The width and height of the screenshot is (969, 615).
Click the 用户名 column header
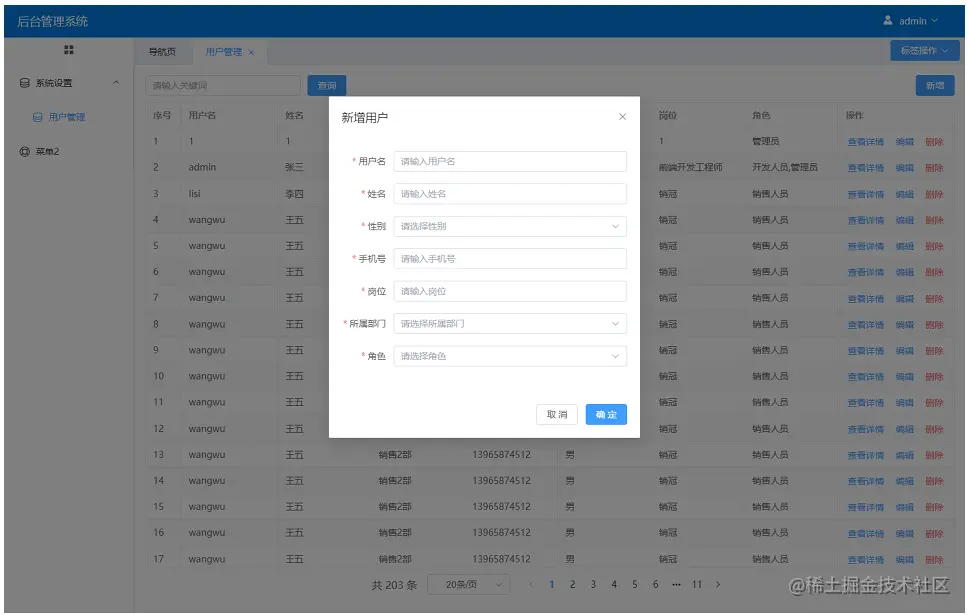click(x=202, y=116)
